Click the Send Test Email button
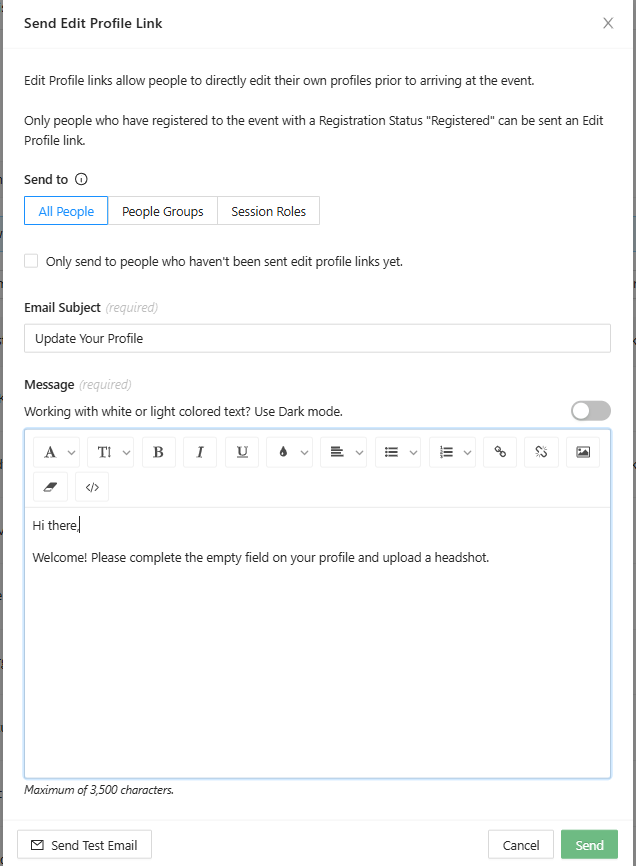636x866 pixels. 84,845
